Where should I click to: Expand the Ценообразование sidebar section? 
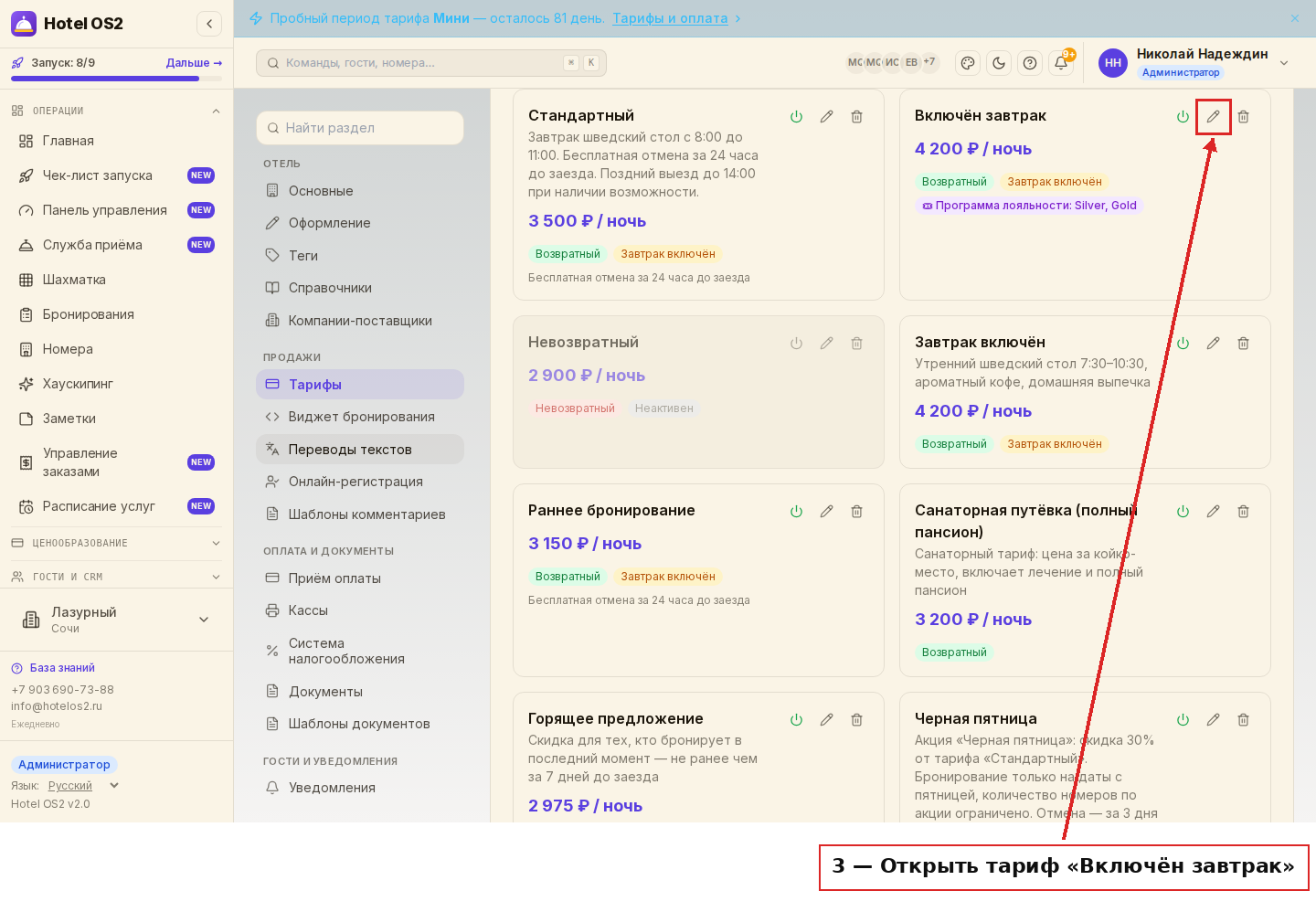[116, 543]
